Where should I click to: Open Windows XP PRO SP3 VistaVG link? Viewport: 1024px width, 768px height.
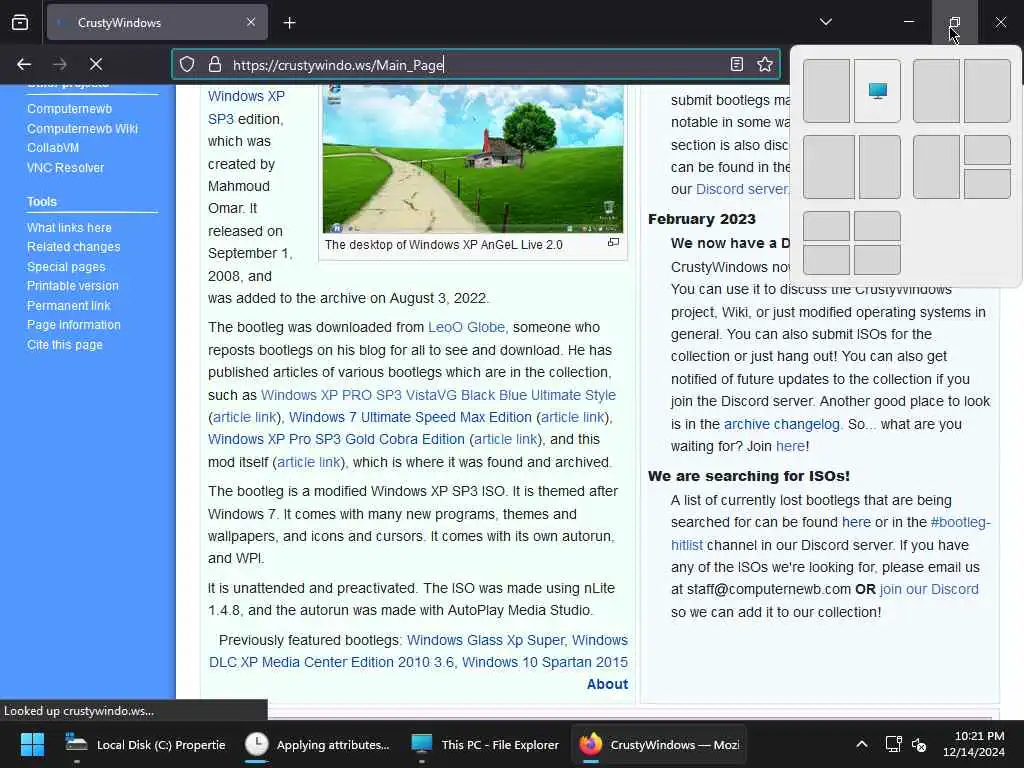click(x=438, y=395)
